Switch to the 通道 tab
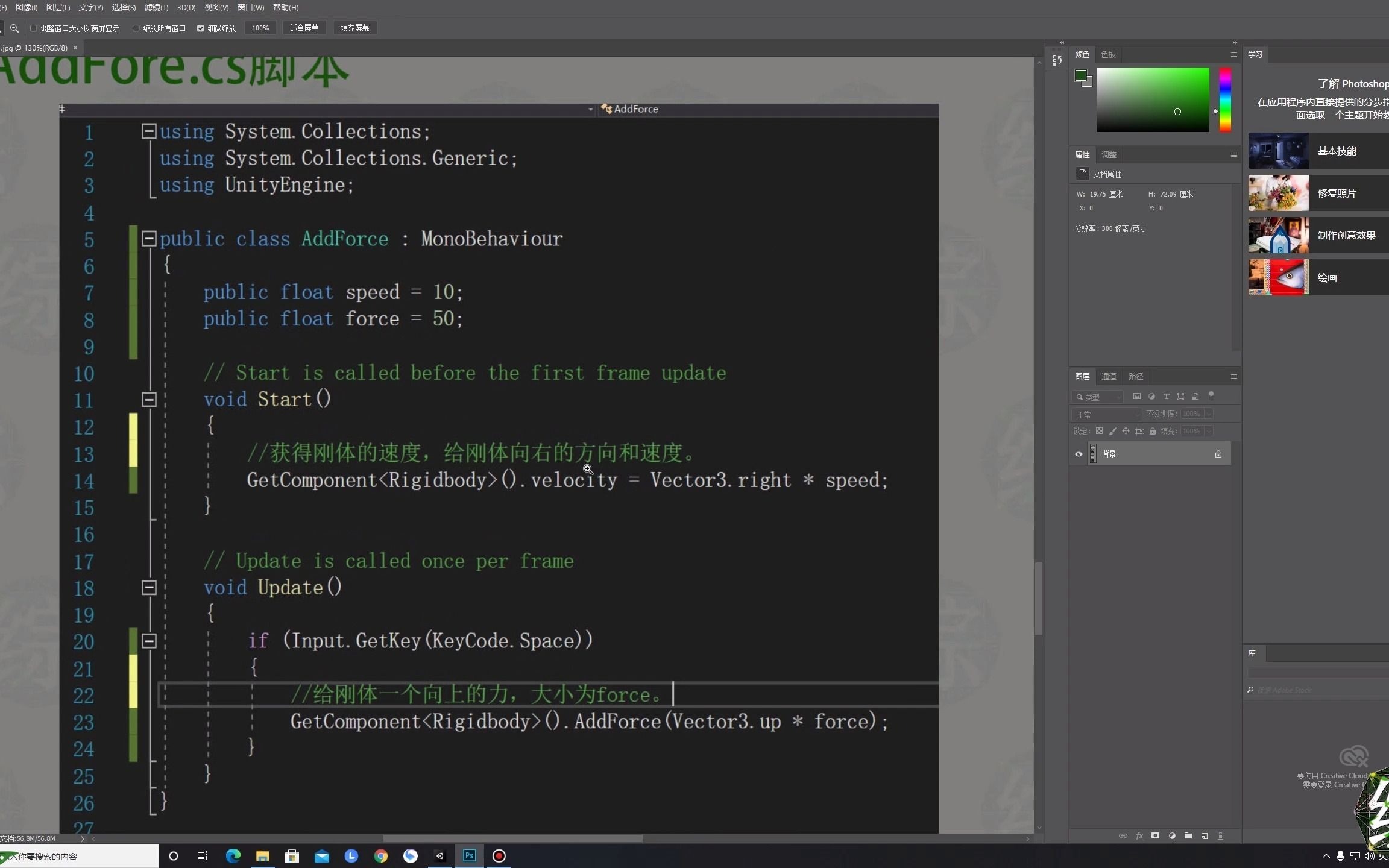The width and height of the screenshot is (1389, 868). click(x=1109, y=376)
